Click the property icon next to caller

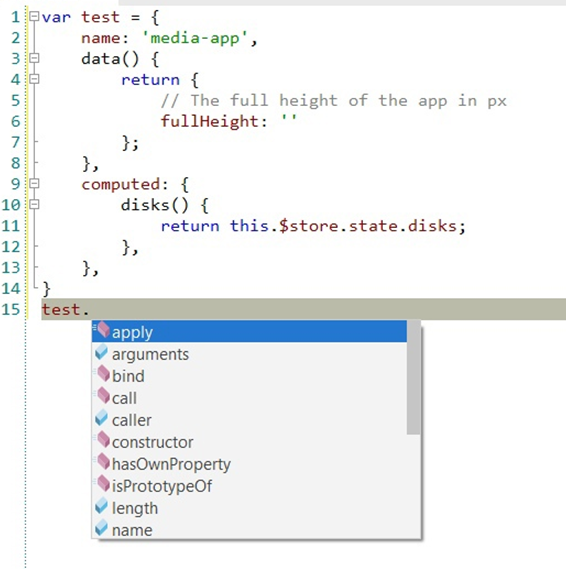tap(102, 418)
